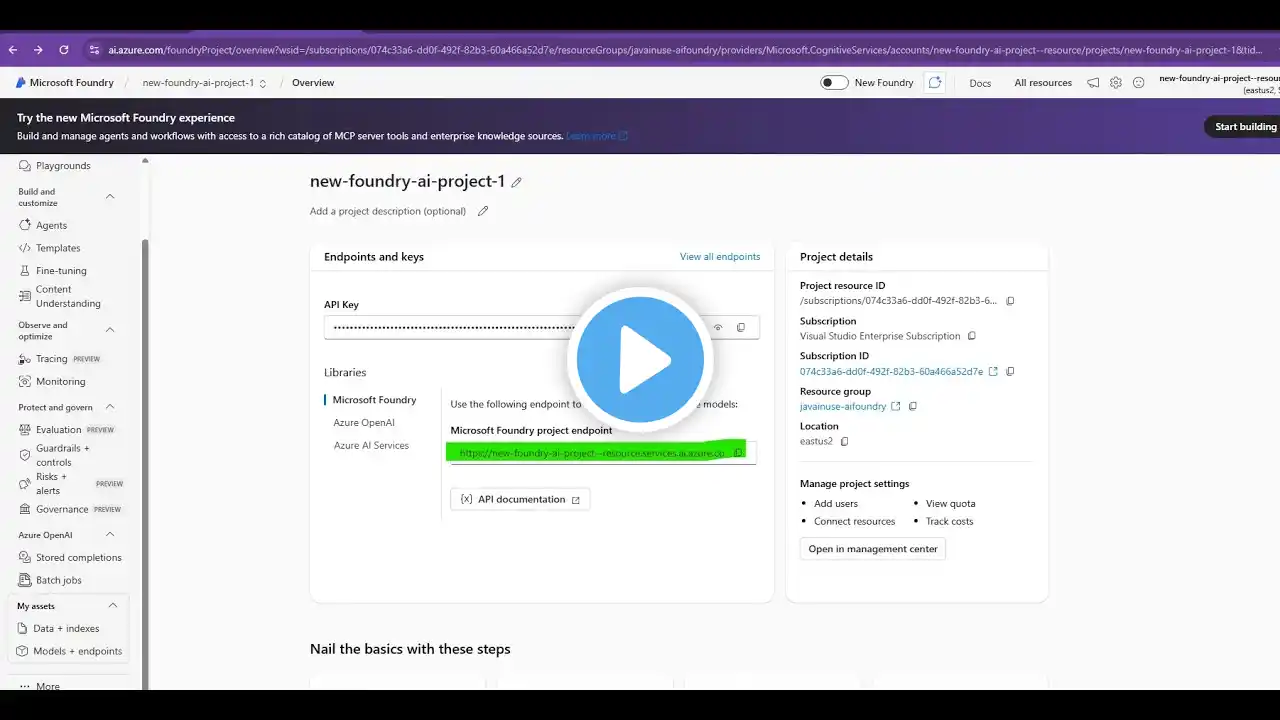Copy the Project resource ID
This screenshot has height=720, width=1280.
pos(1010,301)
